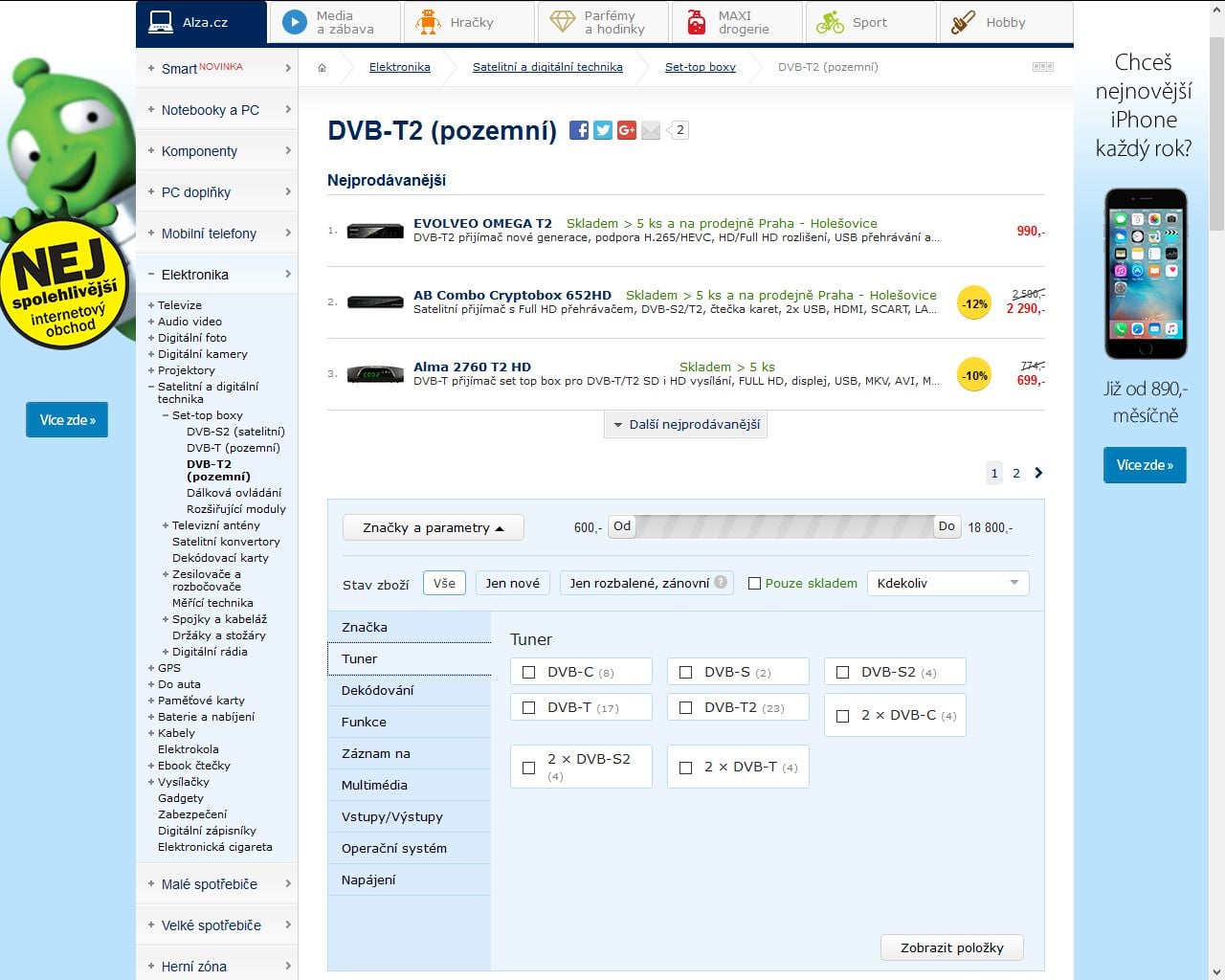Adjust the Od minimum price handle

pyautogui.click(x=622, y=526)
